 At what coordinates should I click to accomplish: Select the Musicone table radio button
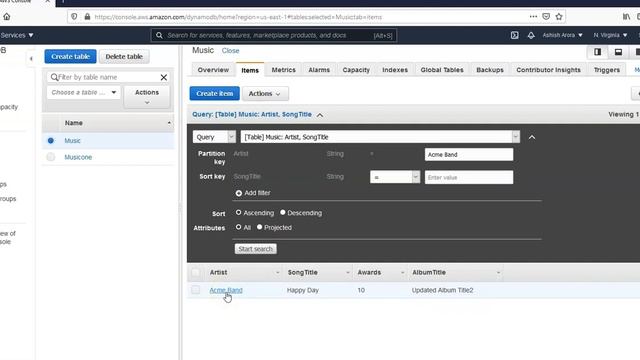(x=51, y=157)
